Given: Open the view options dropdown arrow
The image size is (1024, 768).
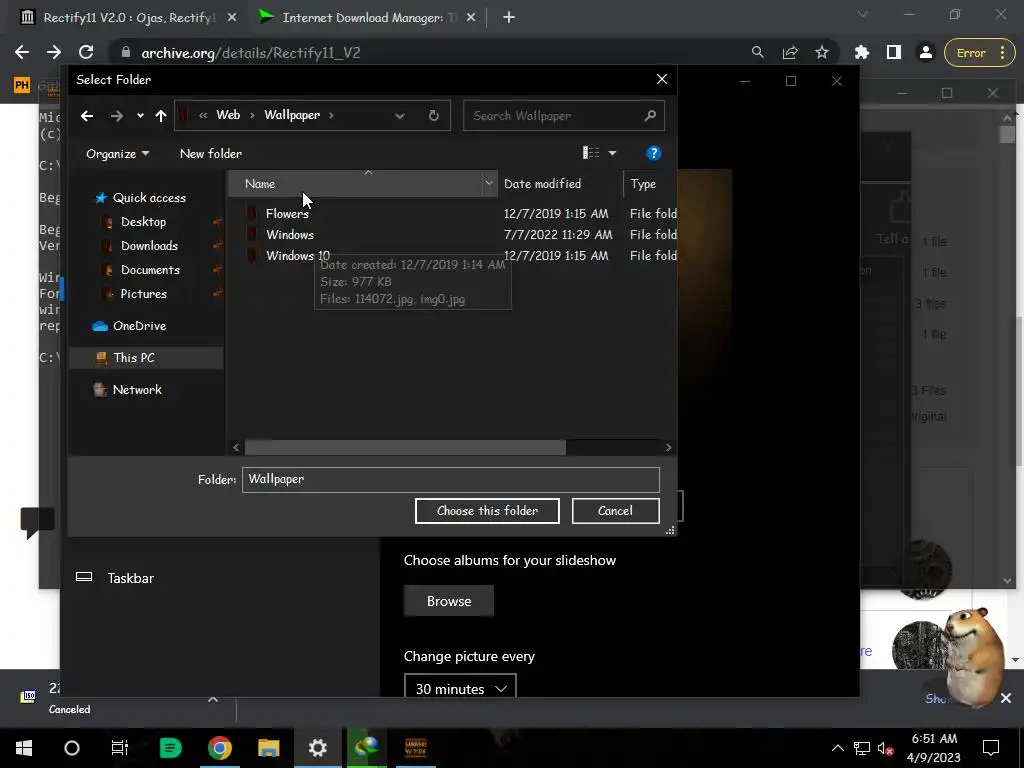Looking at the screenshot, I should pyautogui.click(x=613, y=153).
